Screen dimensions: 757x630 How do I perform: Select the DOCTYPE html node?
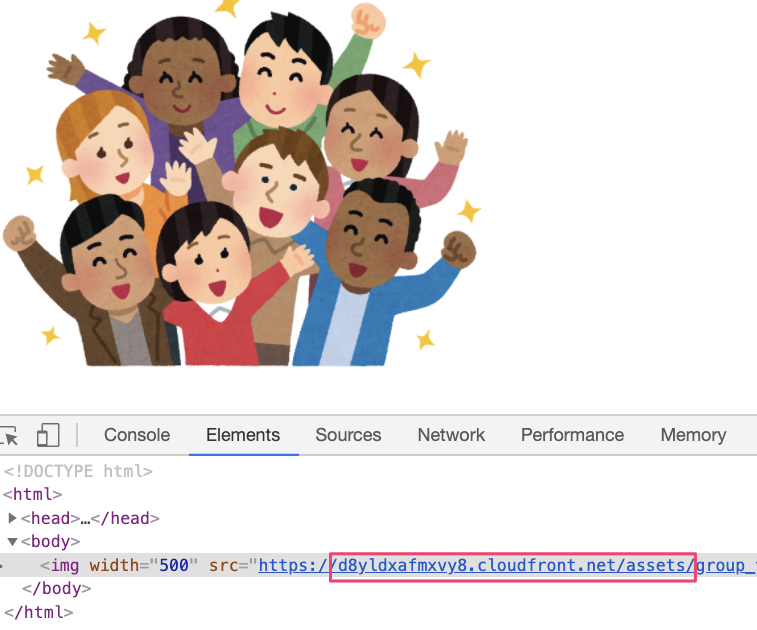pos(78,470)
